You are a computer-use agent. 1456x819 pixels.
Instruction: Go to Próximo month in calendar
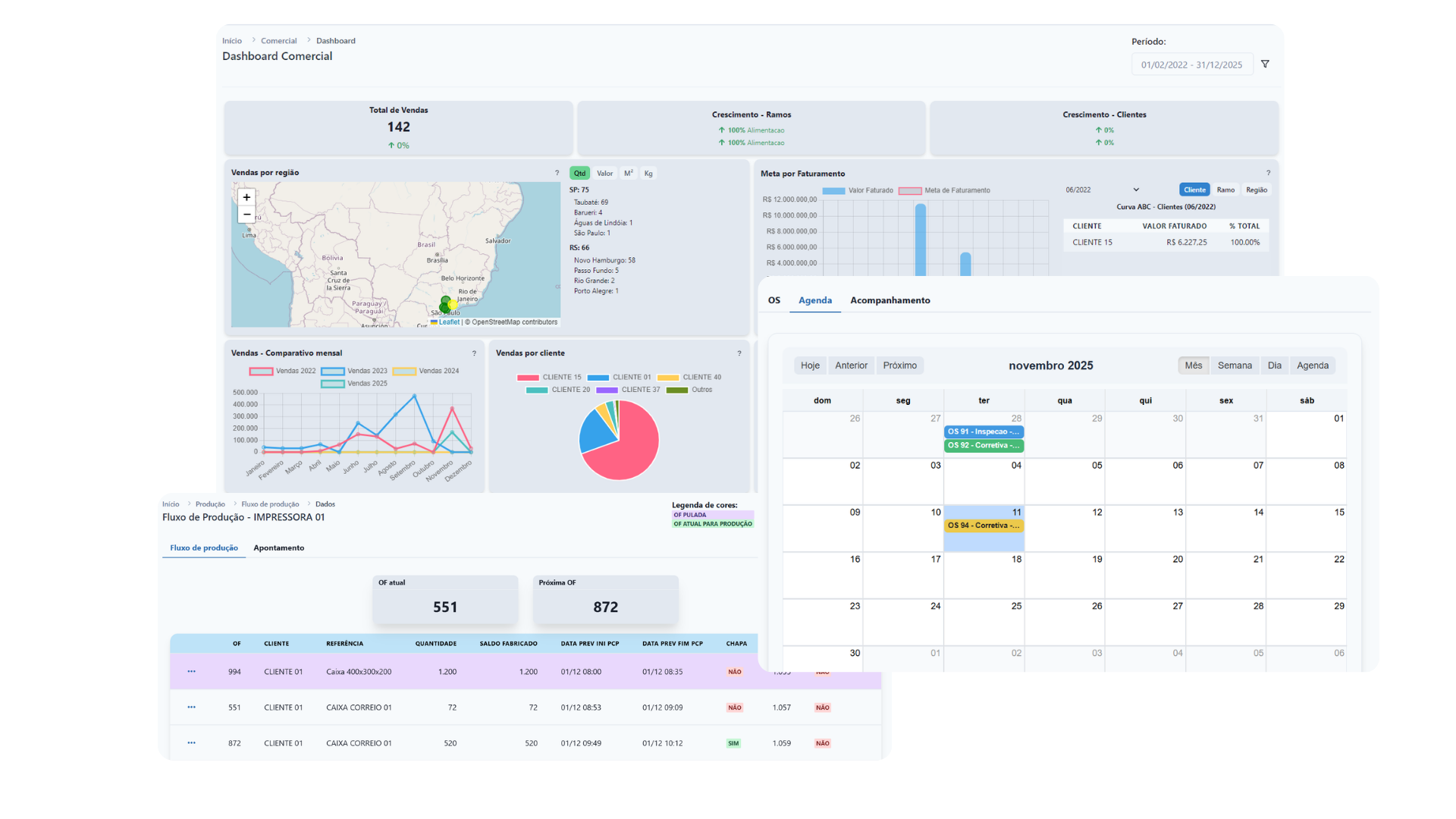tap(899, 366)
